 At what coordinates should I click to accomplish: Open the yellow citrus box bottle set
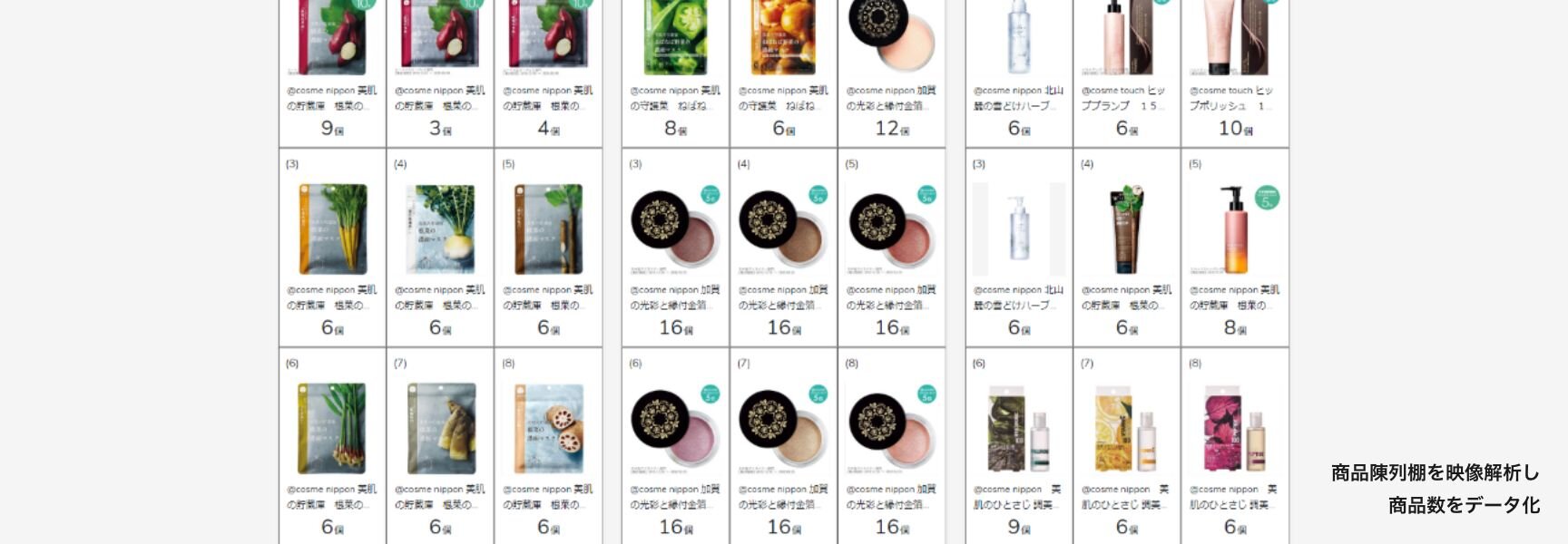[x=1127, y=429]
